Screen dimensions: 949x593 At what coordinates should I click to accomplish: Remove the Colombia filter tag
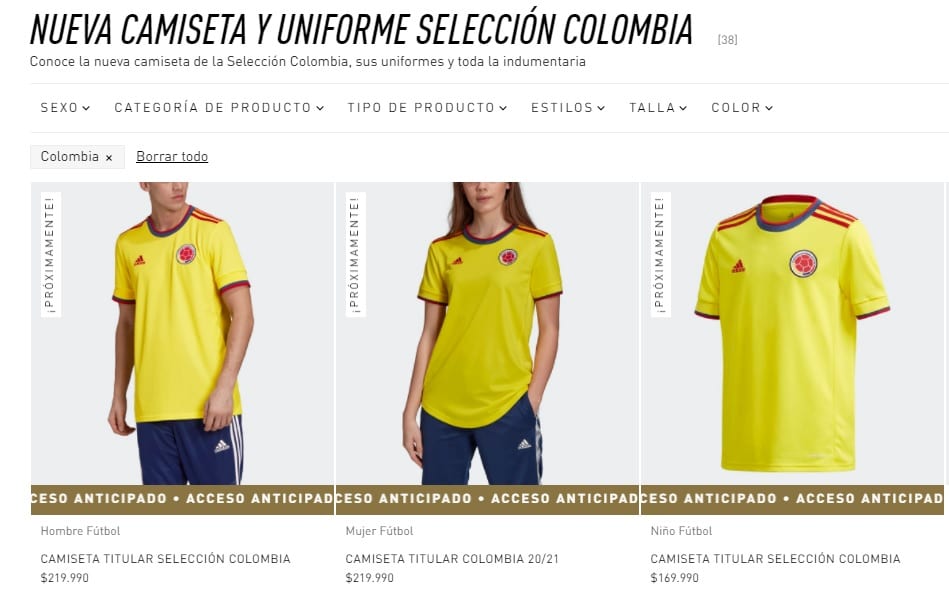[x=109, y=157]
